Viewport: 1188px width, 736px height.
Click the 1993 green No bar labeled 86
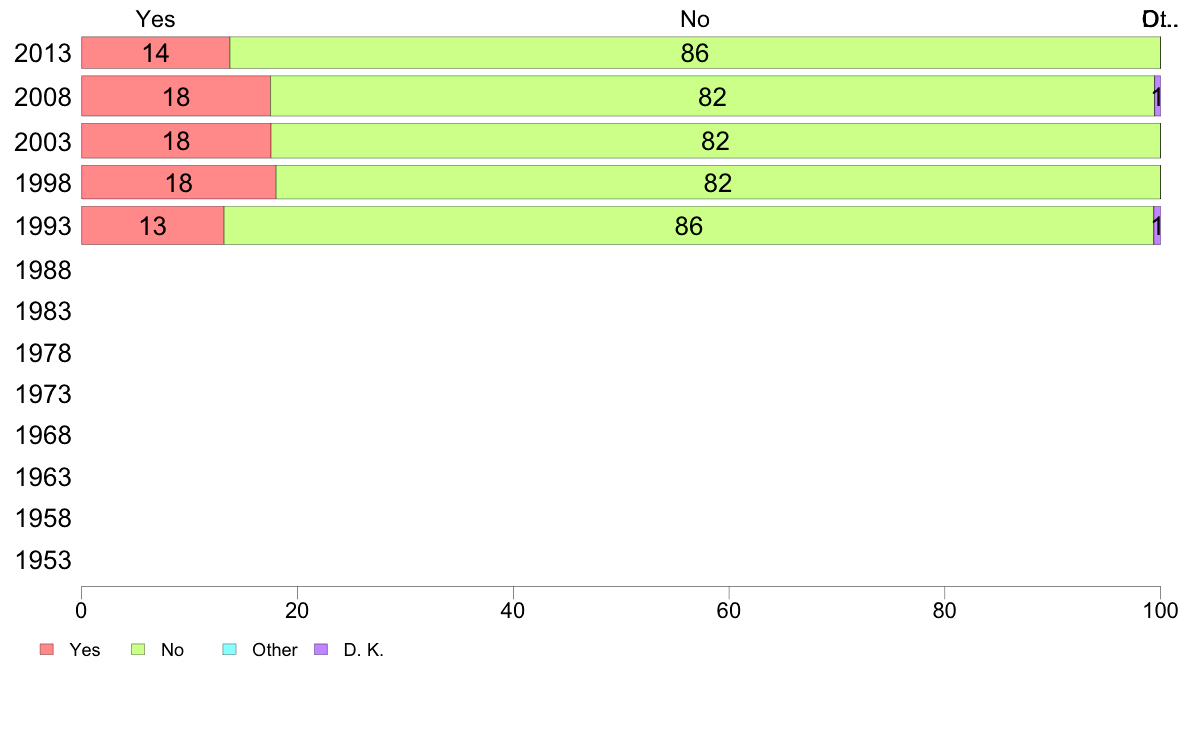pos(688,226)
